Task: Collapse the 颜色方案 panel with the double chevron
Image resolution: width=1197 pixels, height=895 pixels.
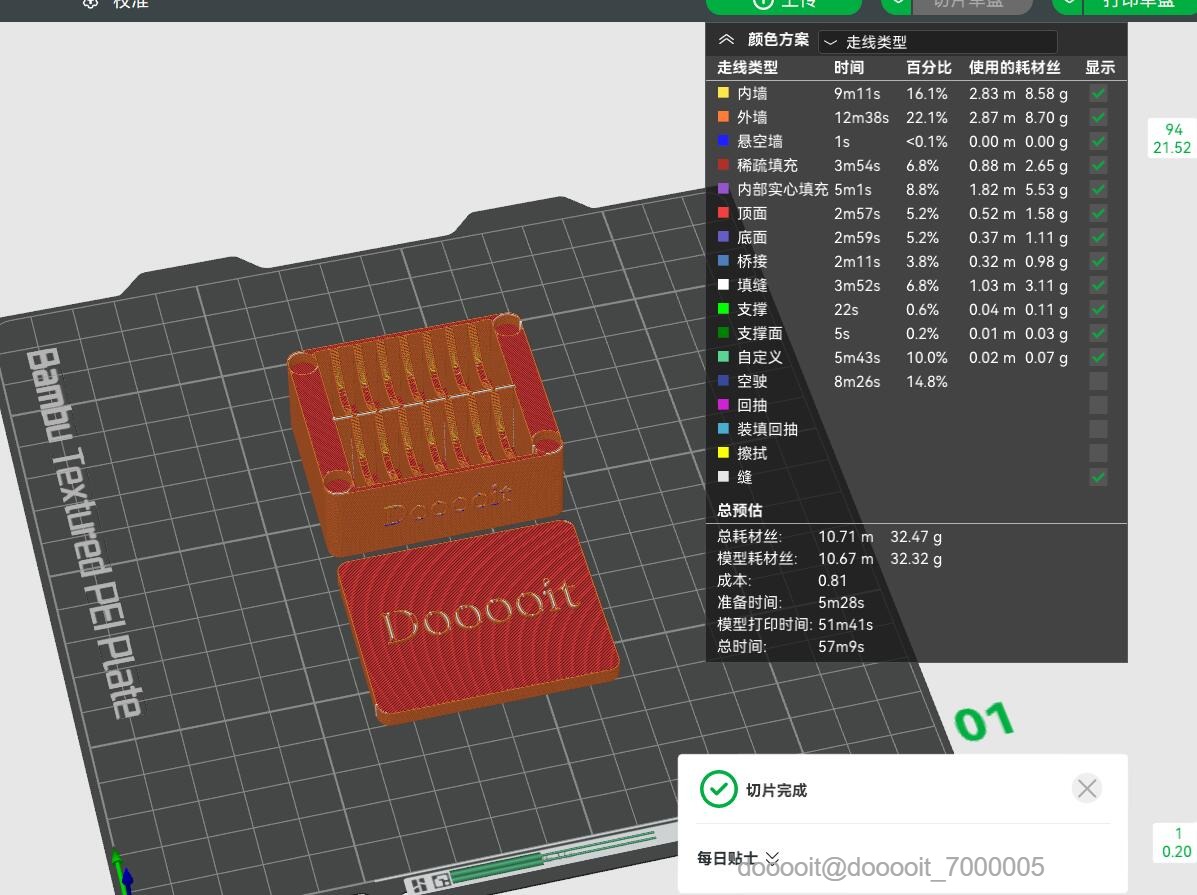Action: (726, 40)
